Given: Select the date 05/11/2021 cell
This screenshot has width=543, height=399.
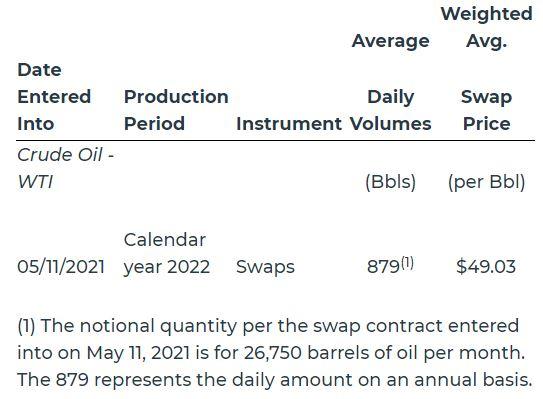Looking at the screenshot, I should click(61, 267).
